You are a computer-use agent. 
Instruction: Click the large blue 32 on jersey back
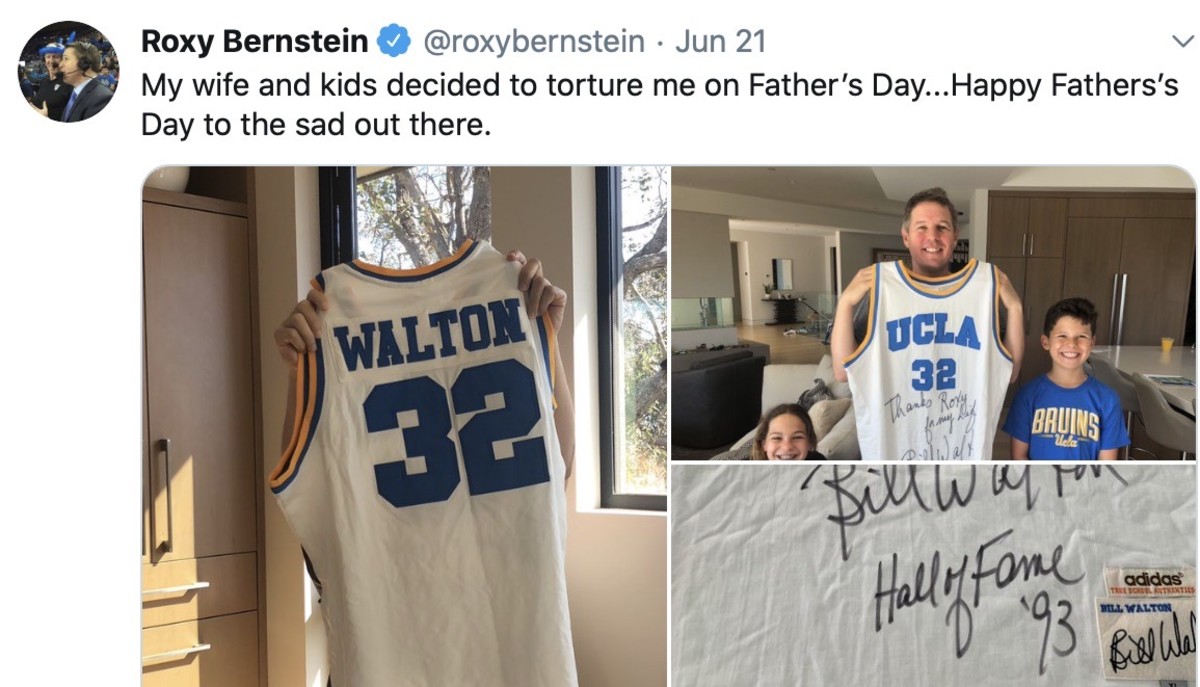455,432
